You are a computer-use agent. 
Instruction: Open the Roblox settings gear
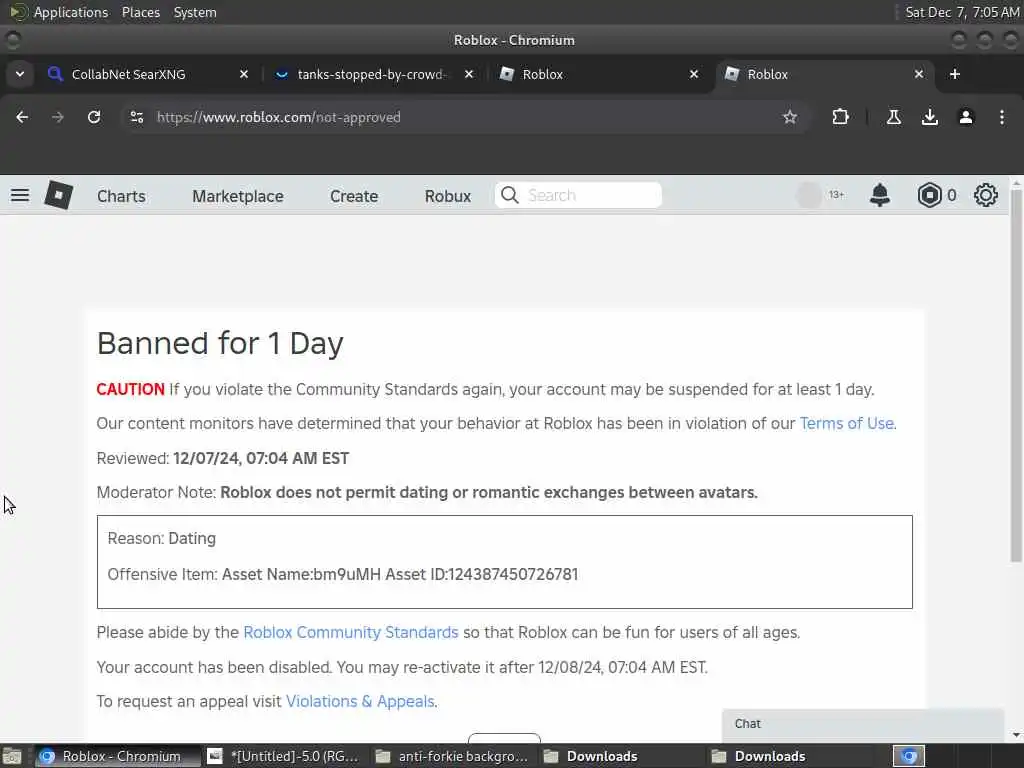click(x=985, y=195)
